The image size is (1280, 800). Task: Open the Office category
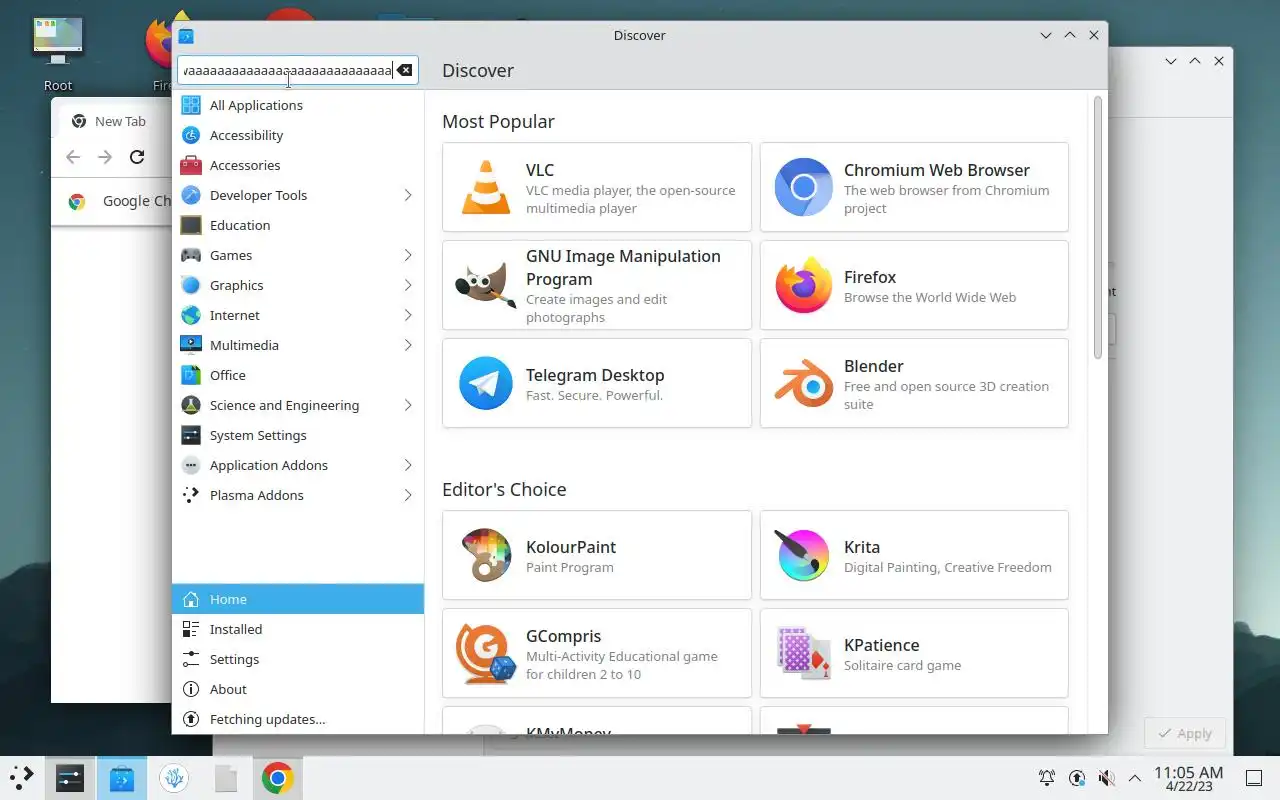pos(298,375)
